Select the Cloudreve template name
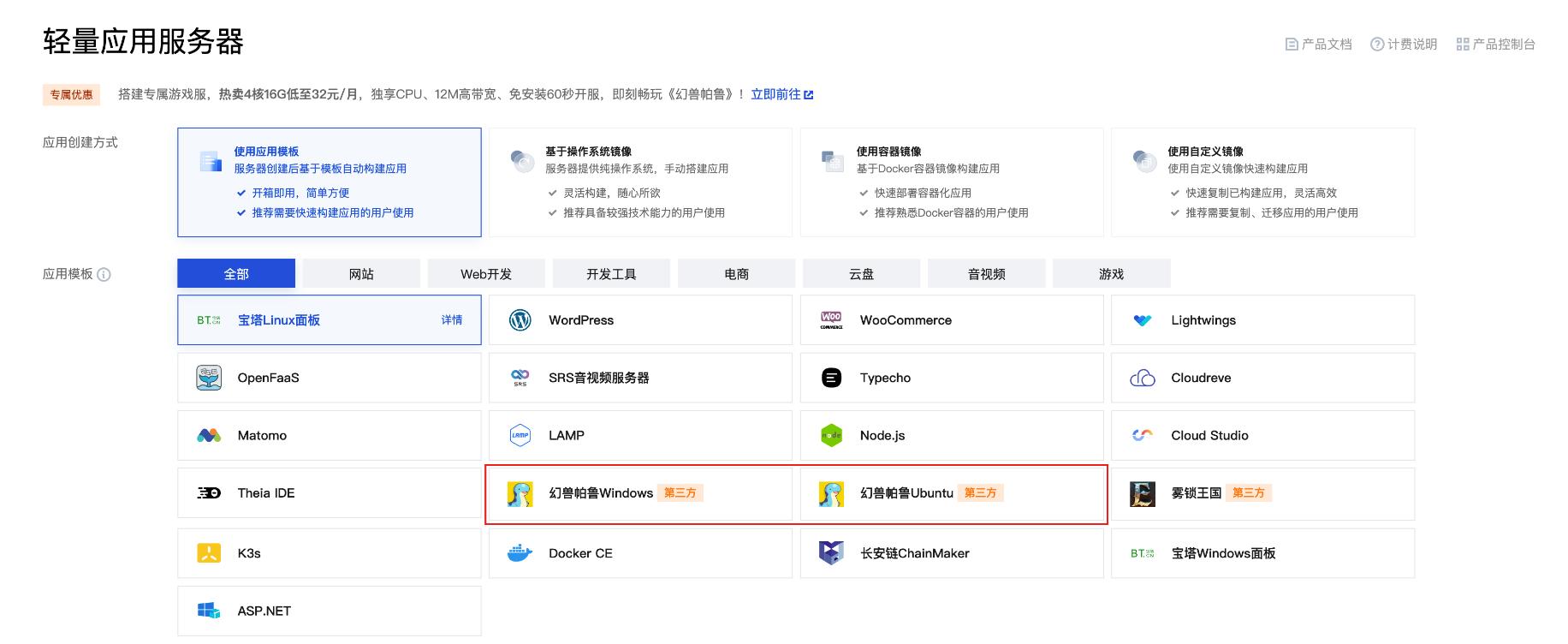 [1201, 378]
